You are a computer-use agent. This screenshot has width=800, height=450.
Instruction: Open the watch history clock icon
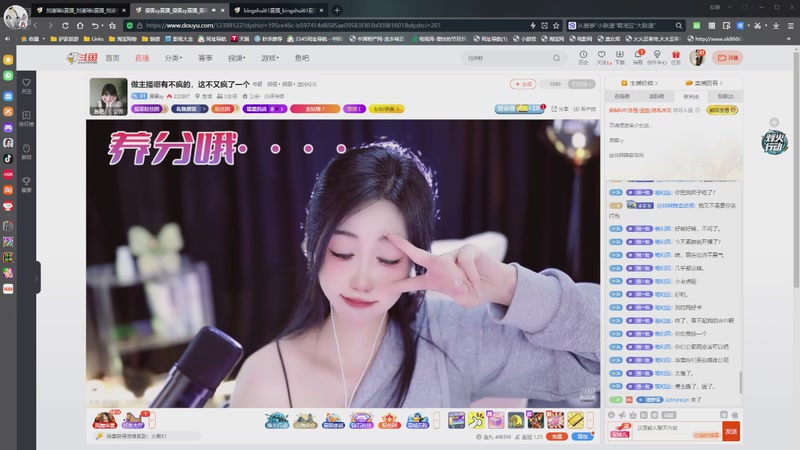(x=583, y=57)
